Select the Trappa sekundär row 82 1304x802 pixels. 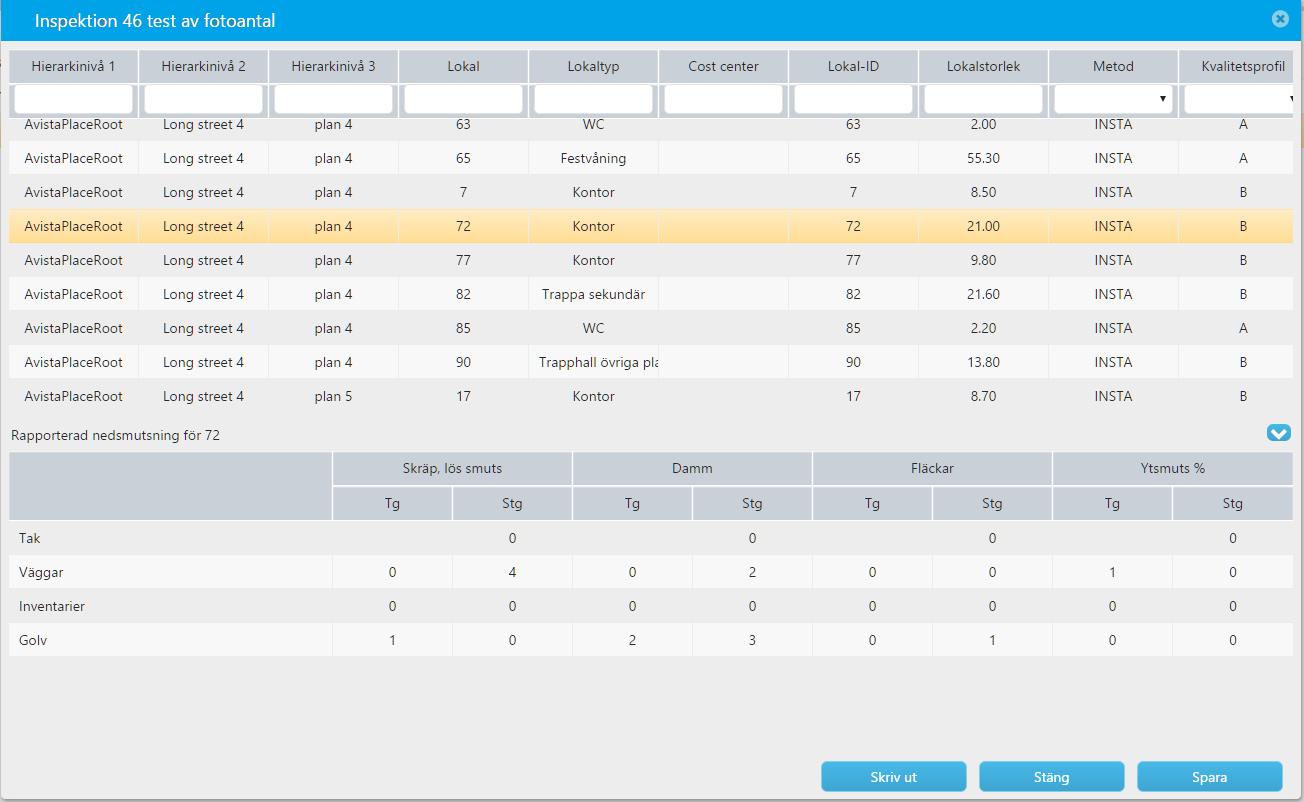[651, 294]
